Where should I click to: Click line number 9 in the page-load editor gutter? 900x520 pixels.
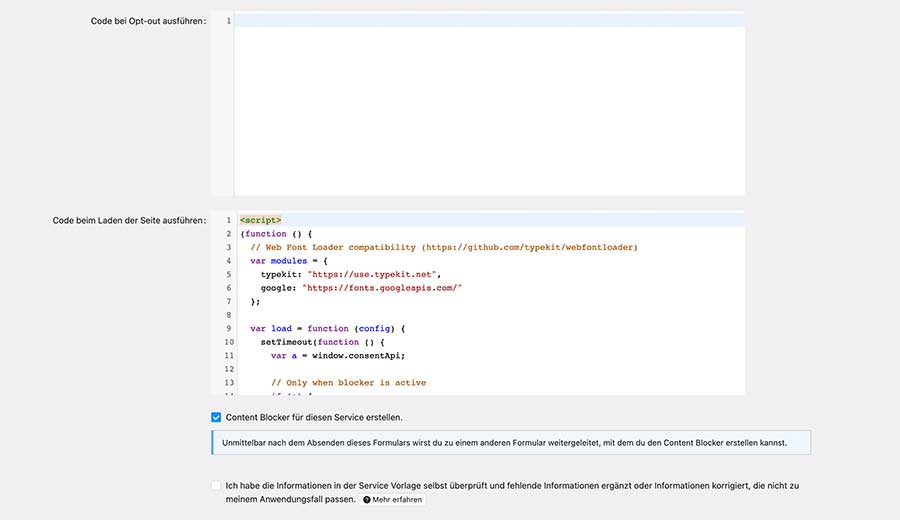click(228, 328)
